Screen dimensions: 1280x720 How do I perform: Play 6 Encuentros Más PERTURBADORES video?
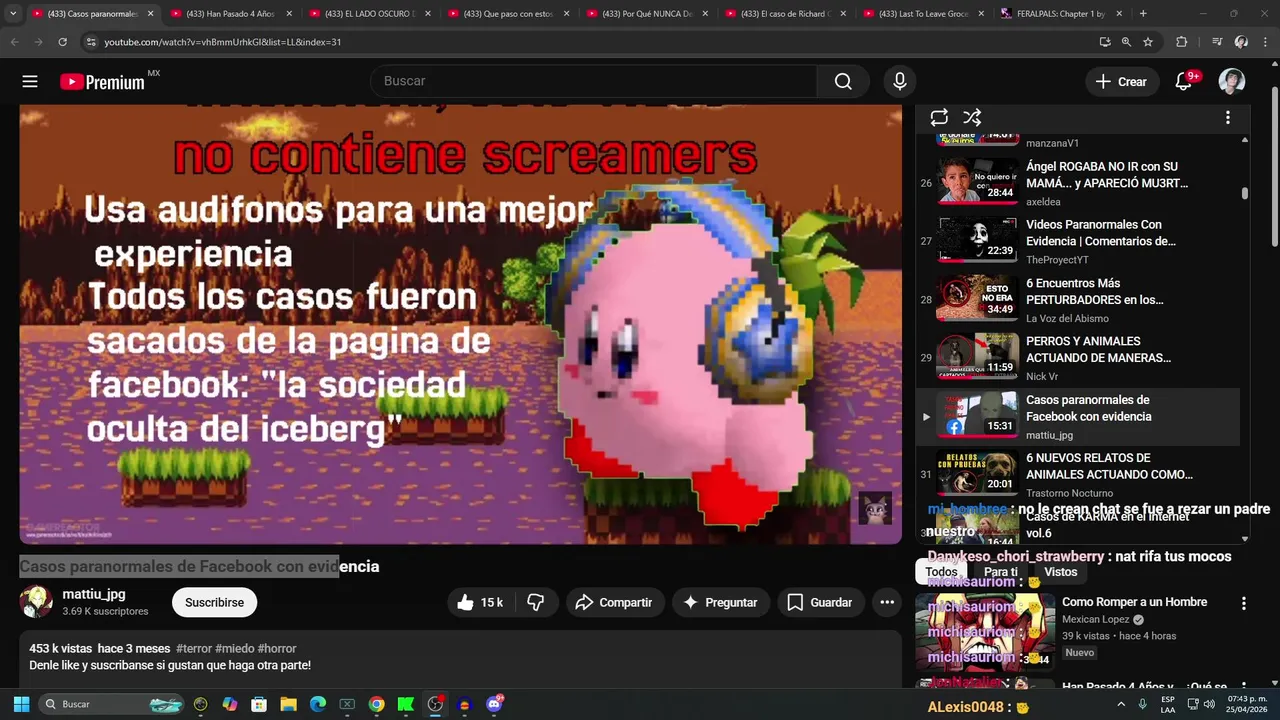tap(1078, 299)
